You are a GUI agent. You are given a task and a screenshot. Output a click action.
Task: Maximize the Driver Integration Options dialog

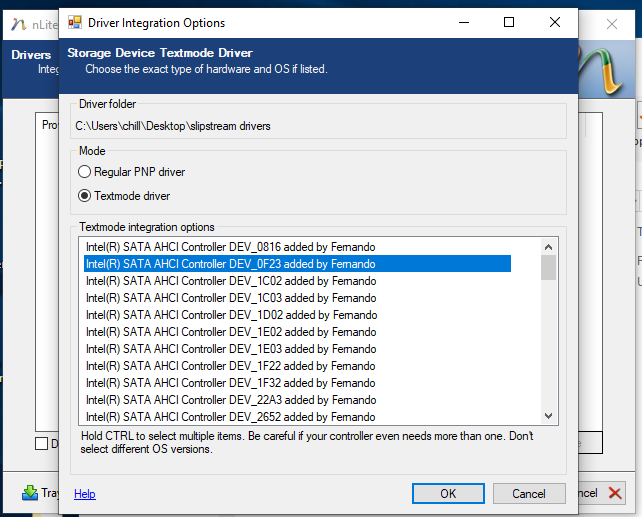click(509, 23)
